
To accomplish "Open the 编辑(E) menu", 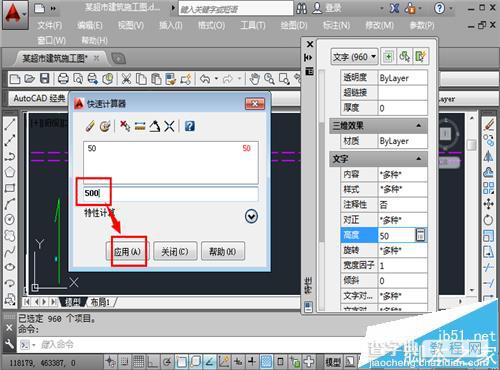I will click(90, 25).
